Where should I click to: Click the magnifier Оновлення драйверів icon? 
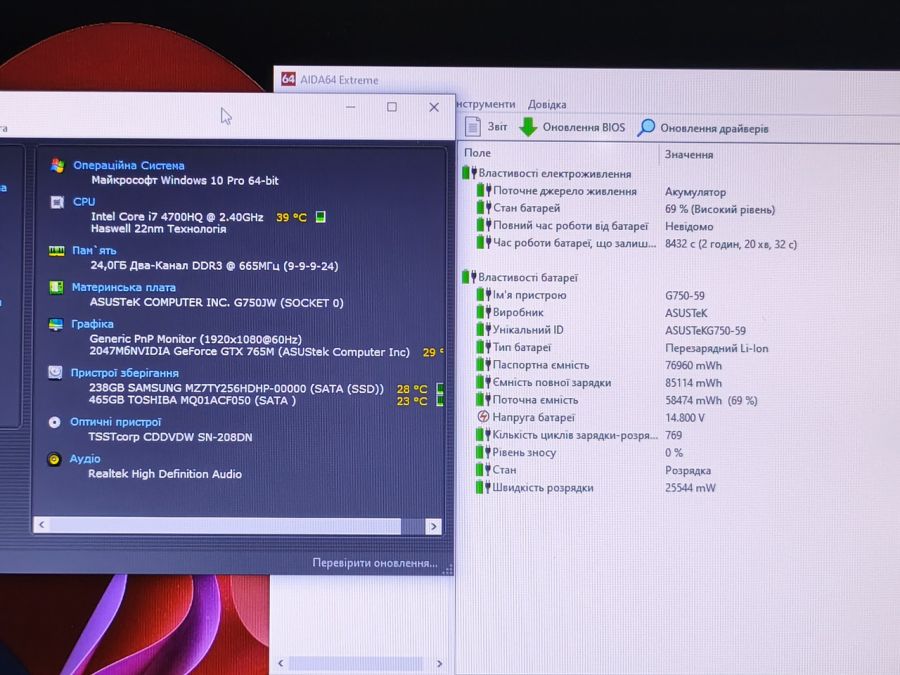coord(646,127)
